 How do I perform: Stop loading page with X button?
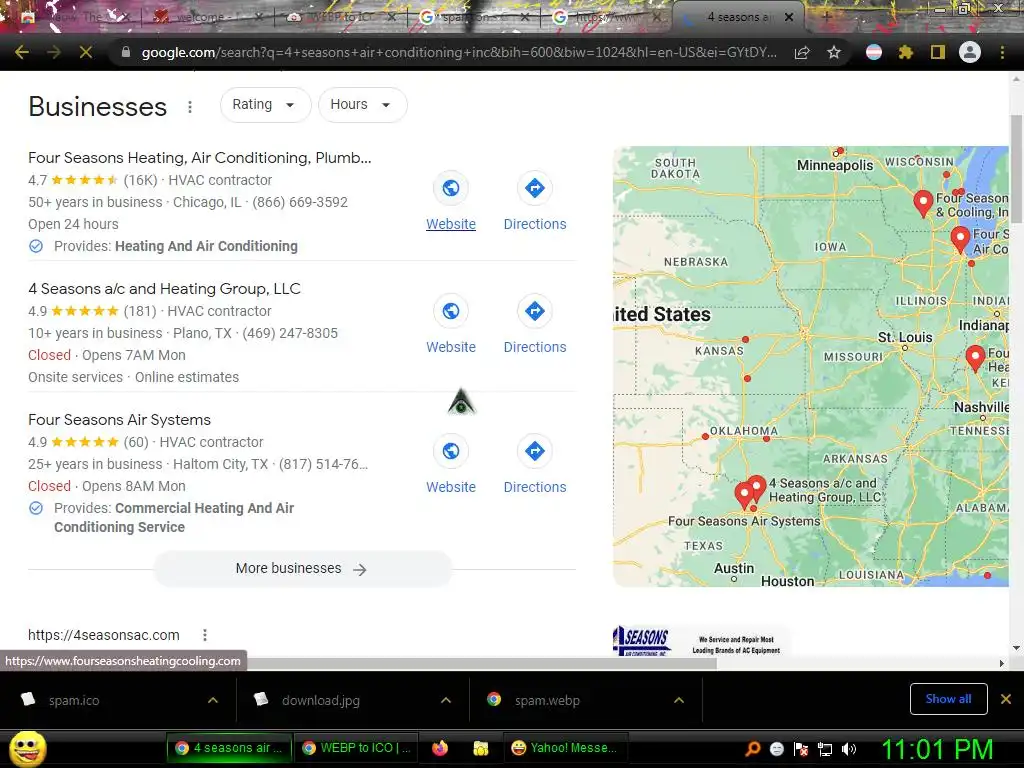click(x=86, y=52)
